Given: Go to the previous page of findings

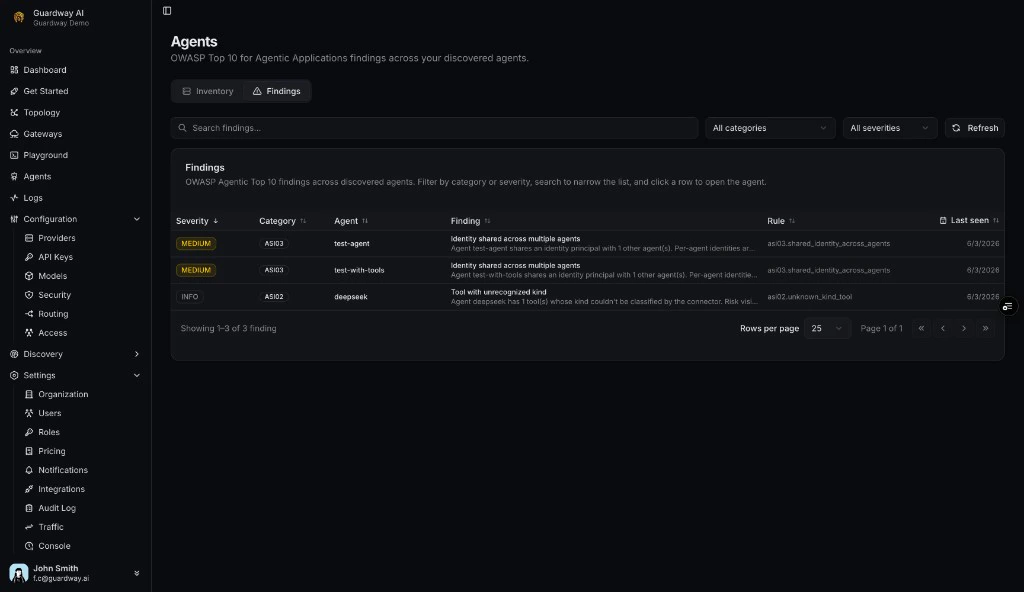Looking at the screenshot, I should (942, 328).
